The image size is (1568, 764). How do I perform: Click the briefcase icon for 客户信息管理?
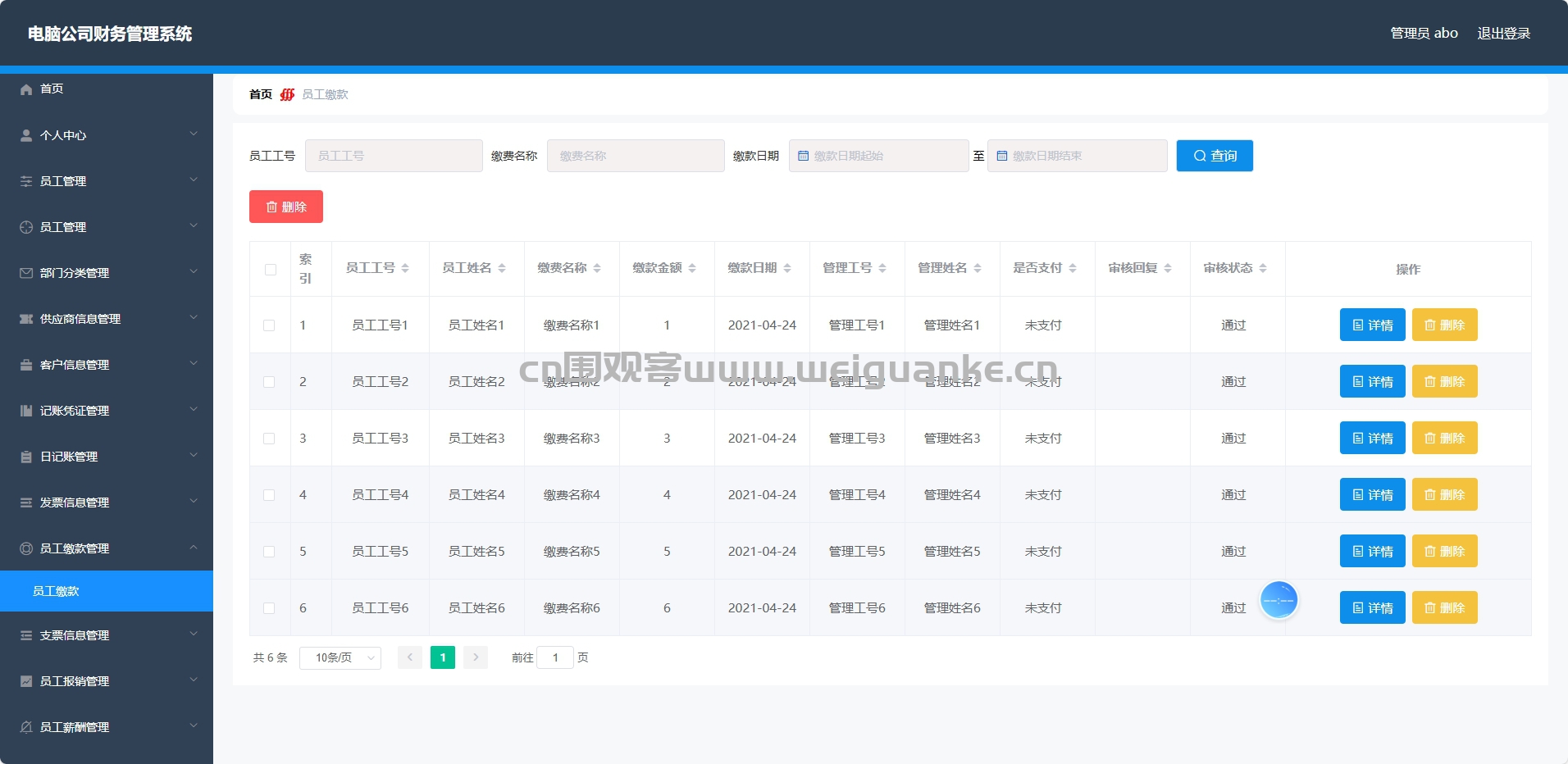tap(26, 365)
